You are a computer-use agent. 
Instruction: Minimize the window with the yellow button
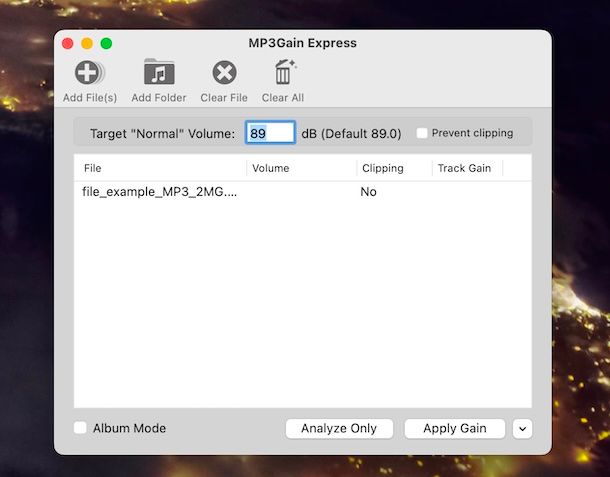87,43
